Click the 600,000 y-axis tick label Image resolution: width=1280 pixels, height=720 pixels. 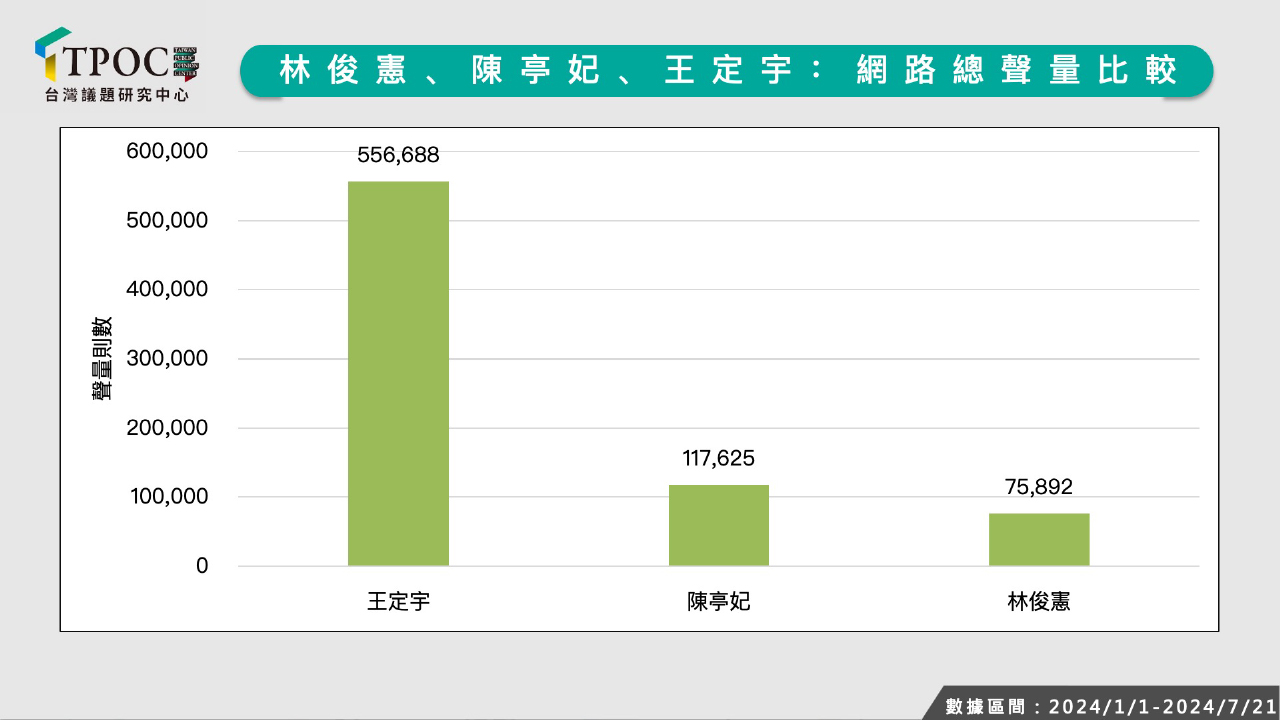(167, 152)
